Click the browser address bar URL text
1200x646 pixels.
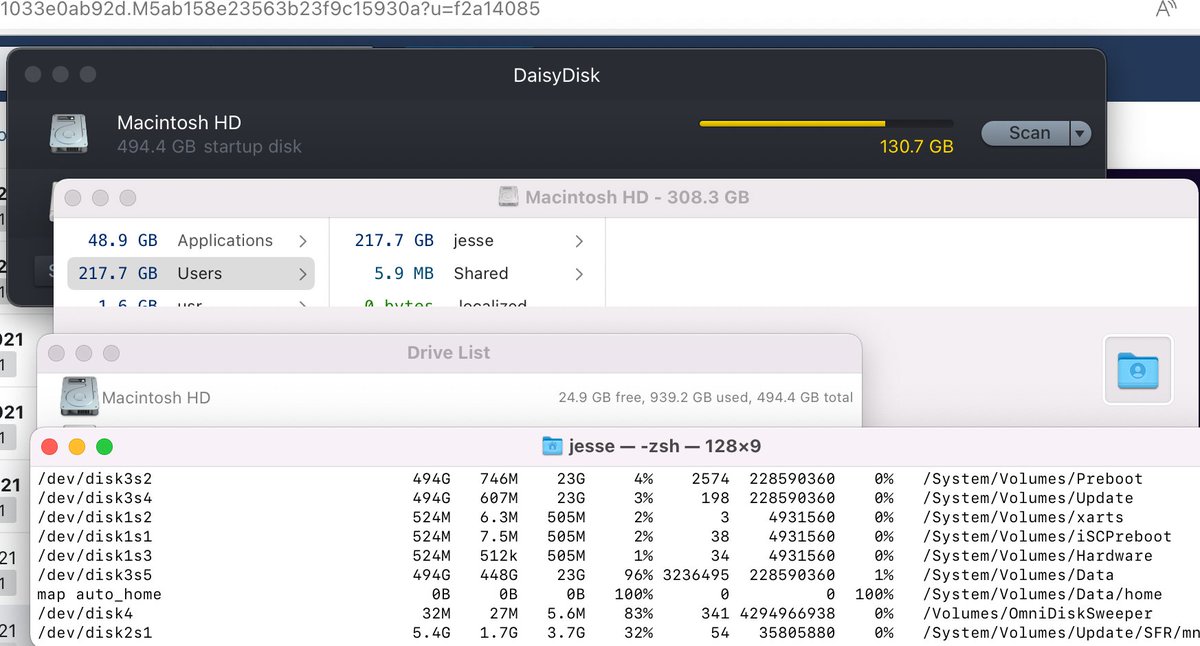point(271,9)
